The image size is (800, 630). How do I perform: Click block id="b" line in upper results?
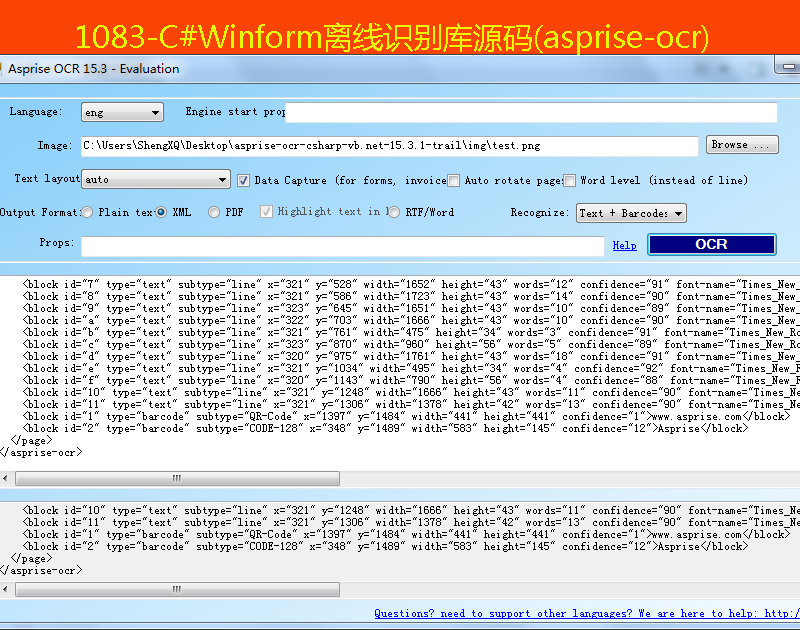pyautogui.click(x=411, y=333)
